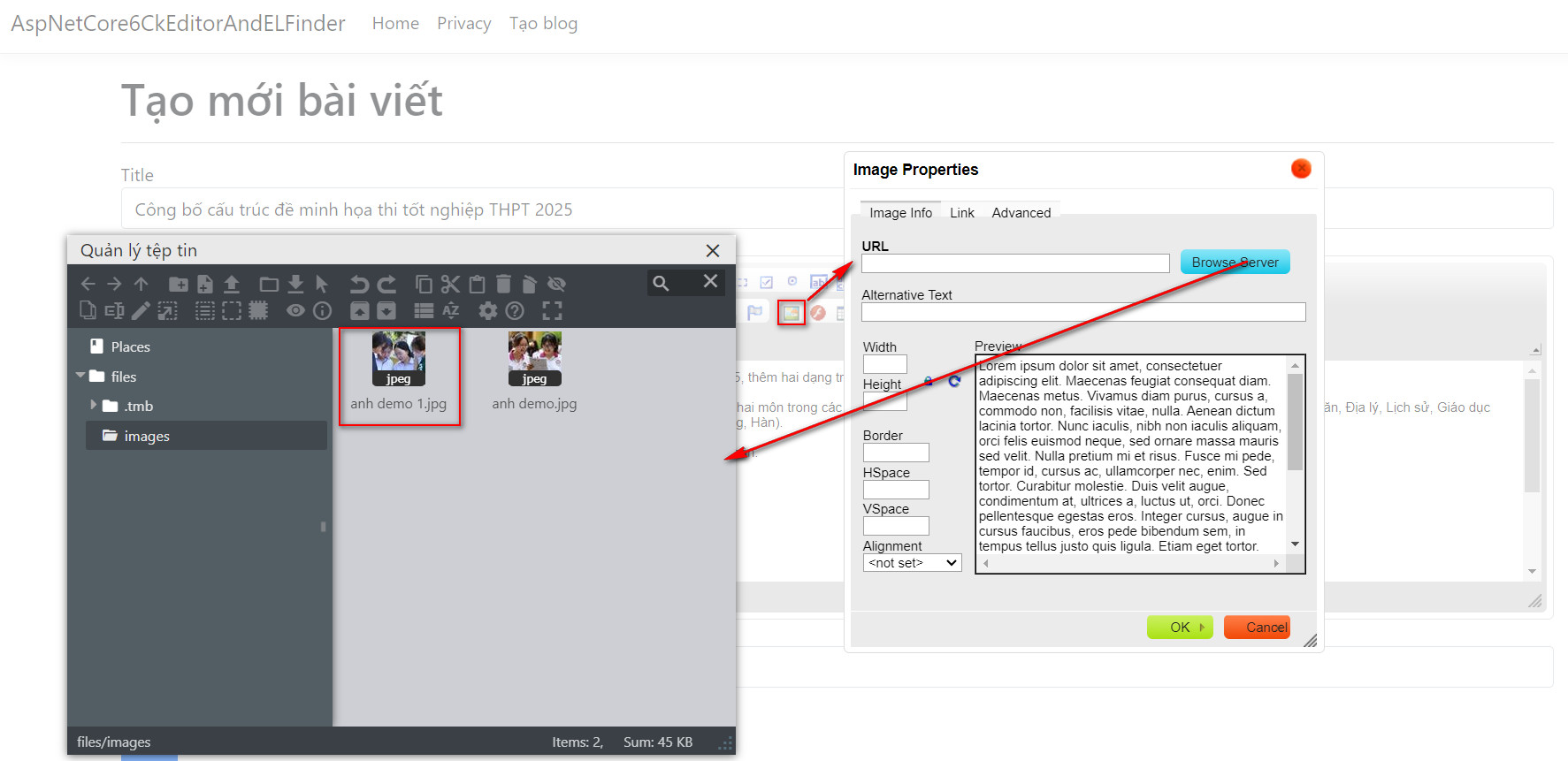The width and height of the screenshot is (1568, 761).
Task: Copy the selected files
Action: tap(424, 284)
